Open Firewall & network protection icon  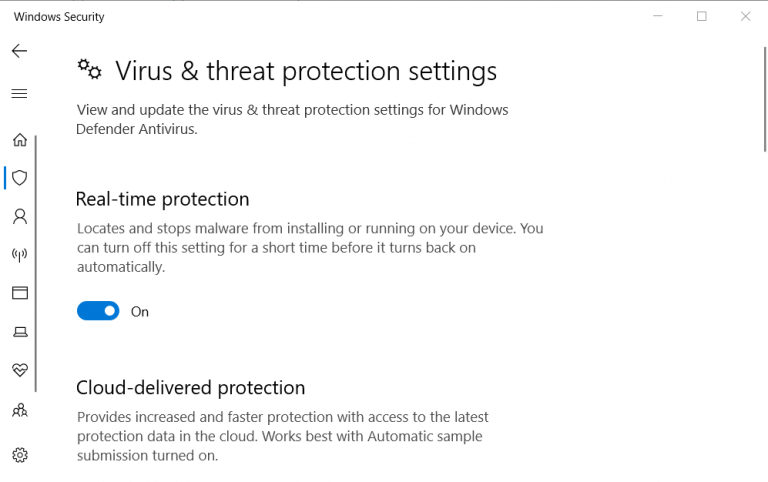[19, 255]
